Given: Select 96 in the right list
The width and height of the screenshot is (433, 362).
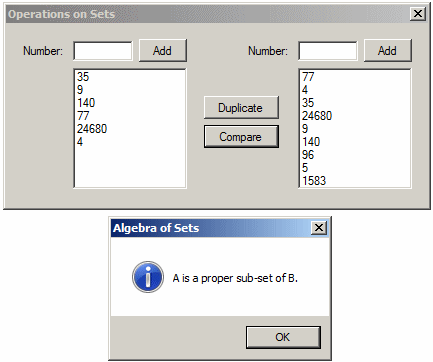Looking at the screenshot, I should click(x=308, y=155).
